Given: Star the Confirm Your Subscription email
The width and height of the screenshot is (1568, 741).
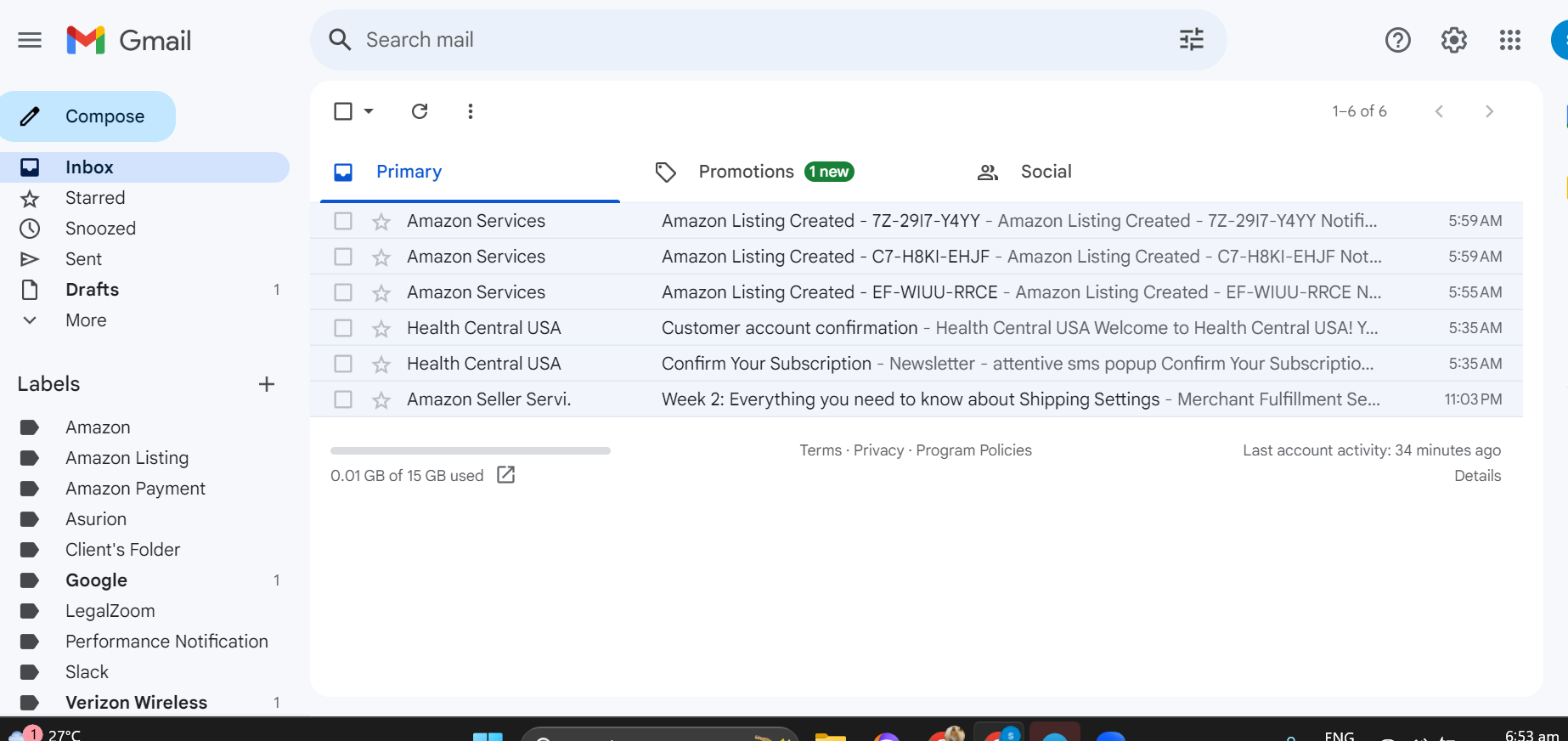Looking at the screenshot, I should point(381,365).
